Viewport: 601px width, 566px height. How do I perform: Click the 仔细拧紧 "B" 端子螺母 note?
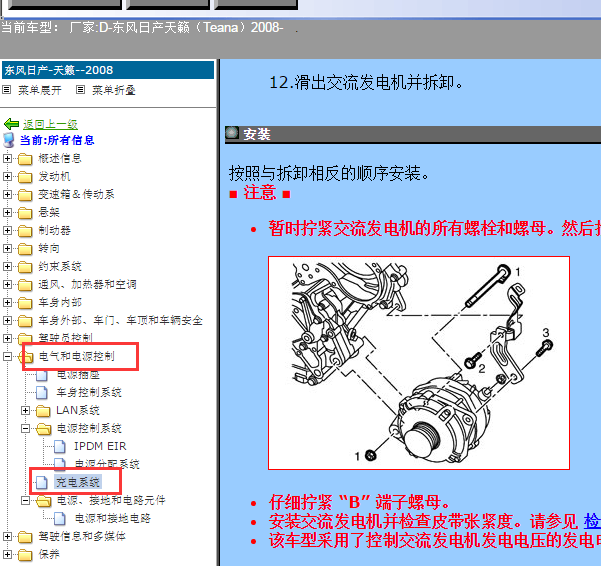[359, 501]
